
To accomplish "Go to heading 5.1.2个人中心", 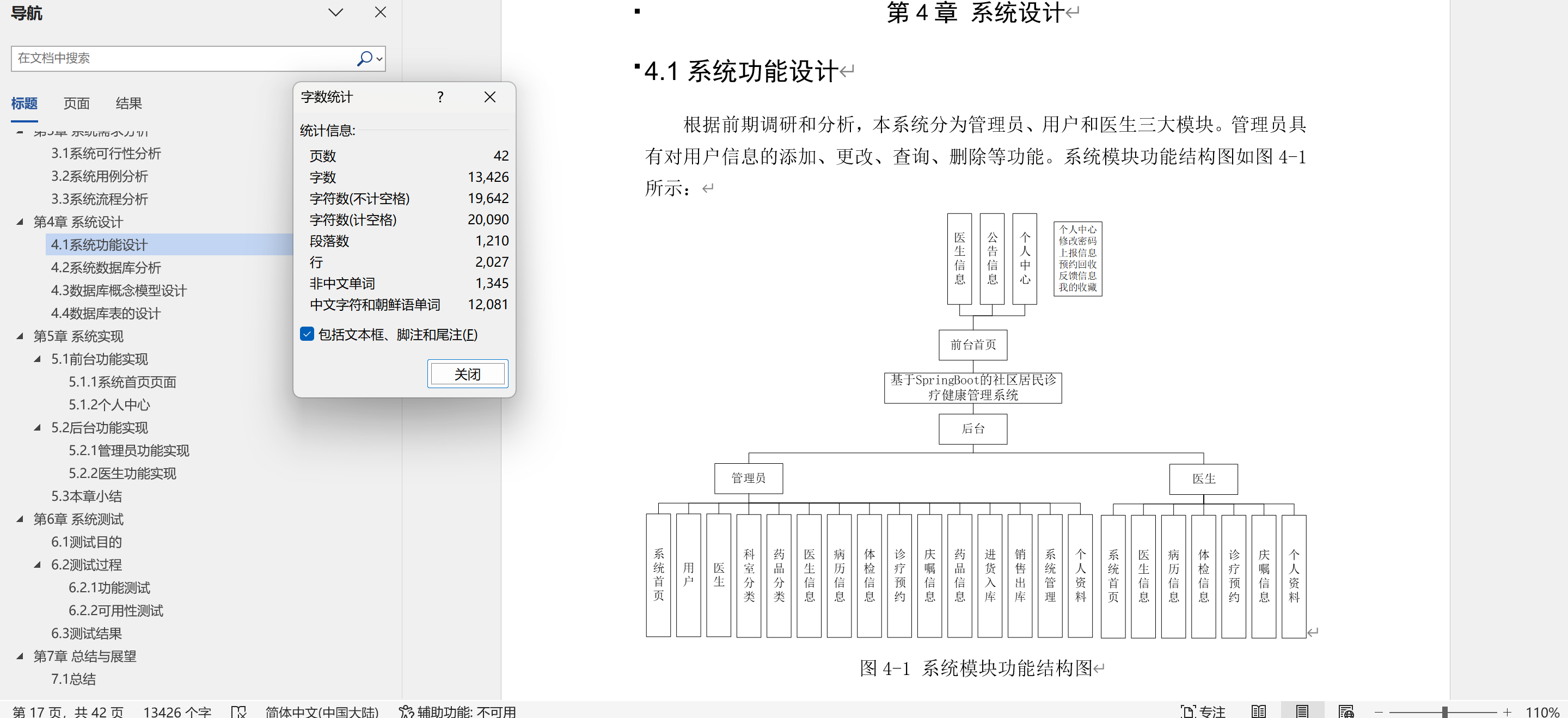I will tap(109, 404).
